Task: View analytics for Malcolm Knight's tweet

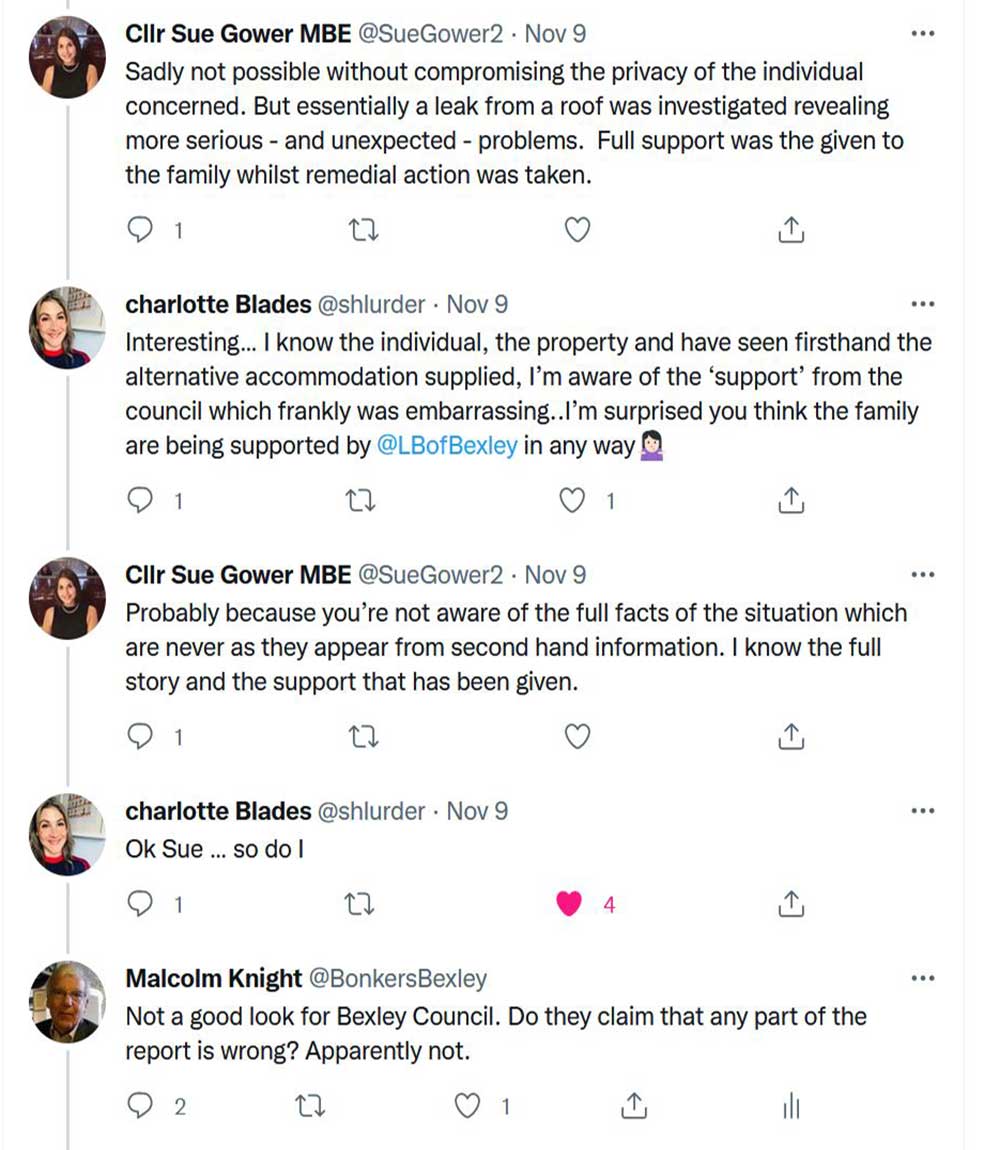Action: [x=791, y=1106]
